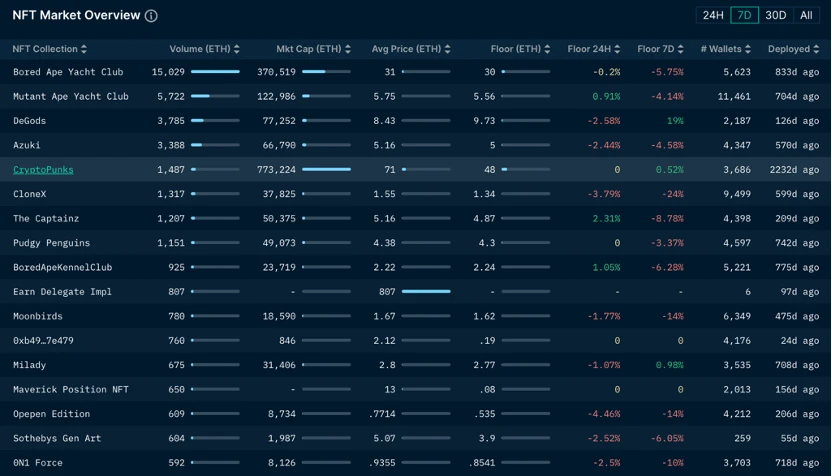This screenshot has height=476, width=832.
Task: Select the 0xb49…7e479 collection name
Action: [43, 341]
